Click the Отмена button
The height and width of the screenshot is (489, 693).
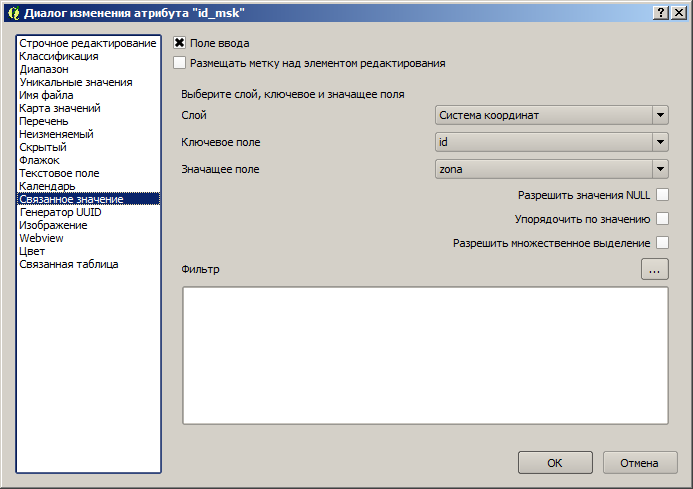640,463
